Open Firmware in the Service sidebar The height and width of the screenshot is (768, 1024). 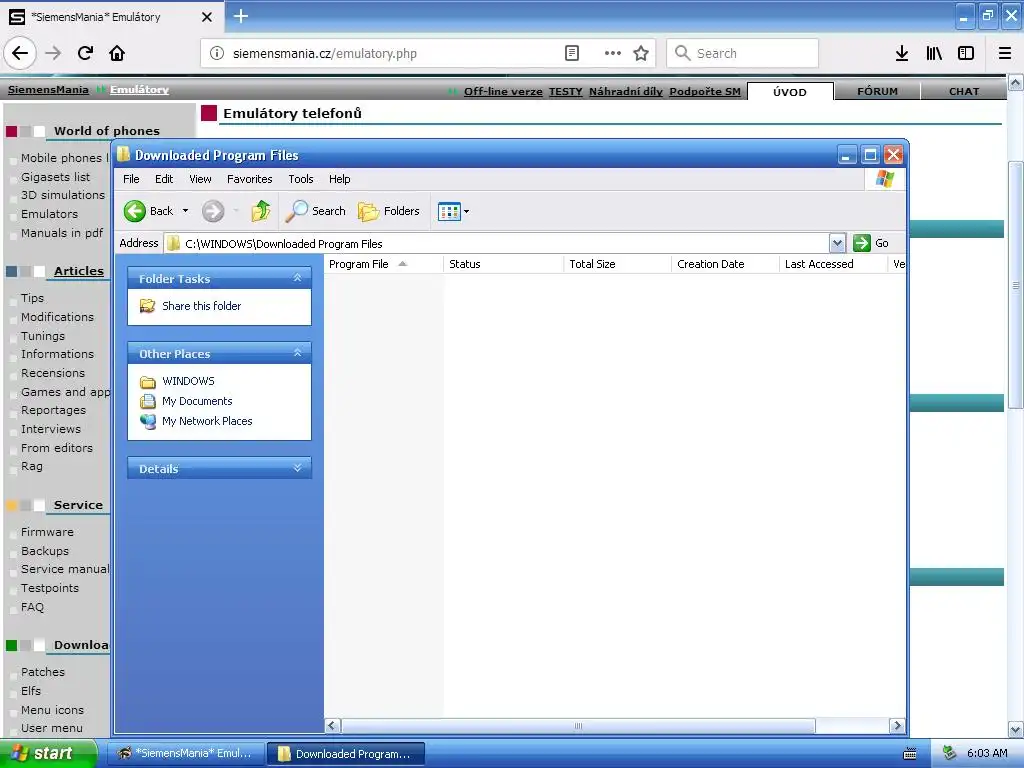pyautogui.click(x=47, y=532)
